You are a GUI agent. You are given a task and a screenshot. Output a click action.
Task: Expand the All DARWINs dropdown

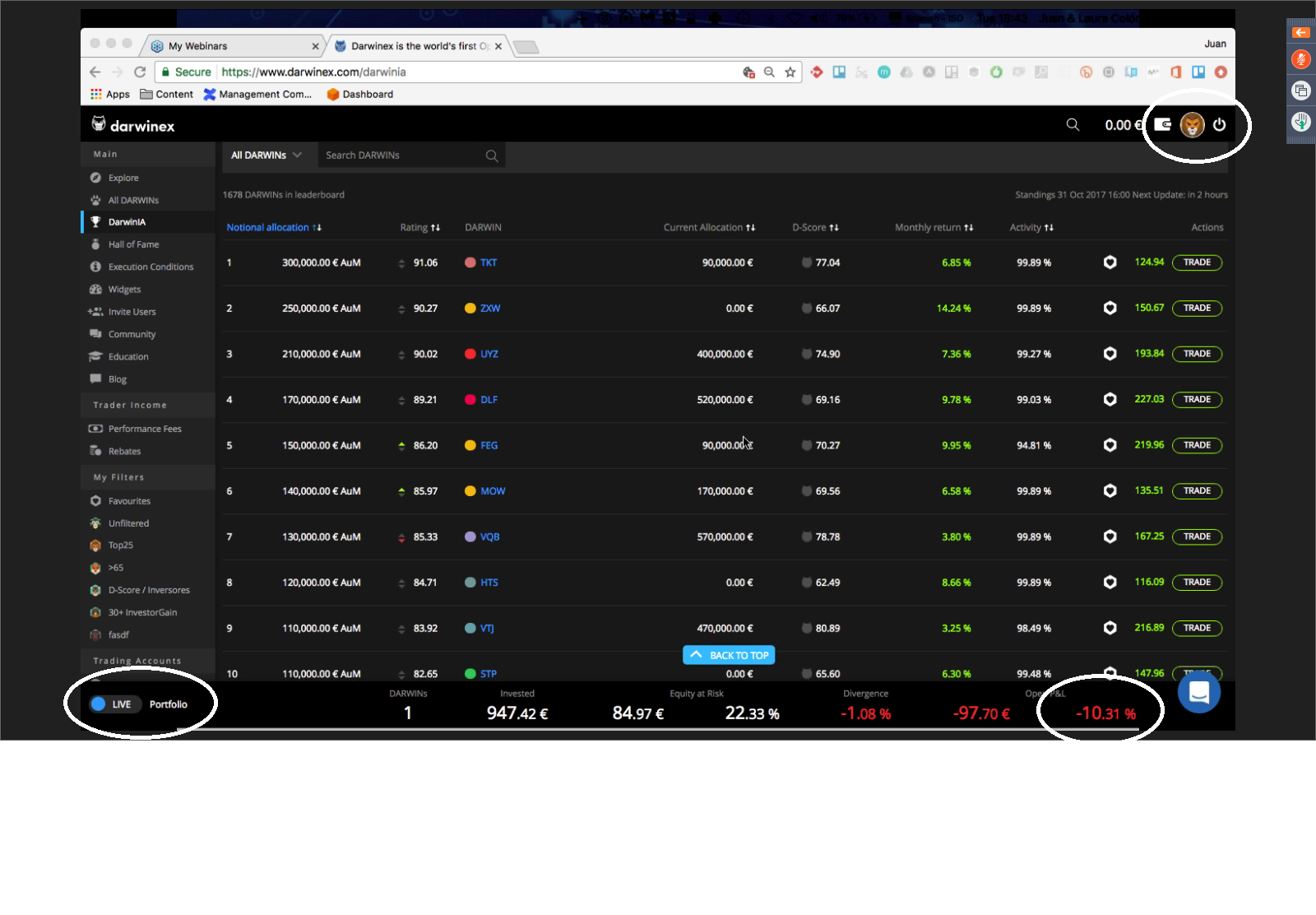(x=266, y=156)
